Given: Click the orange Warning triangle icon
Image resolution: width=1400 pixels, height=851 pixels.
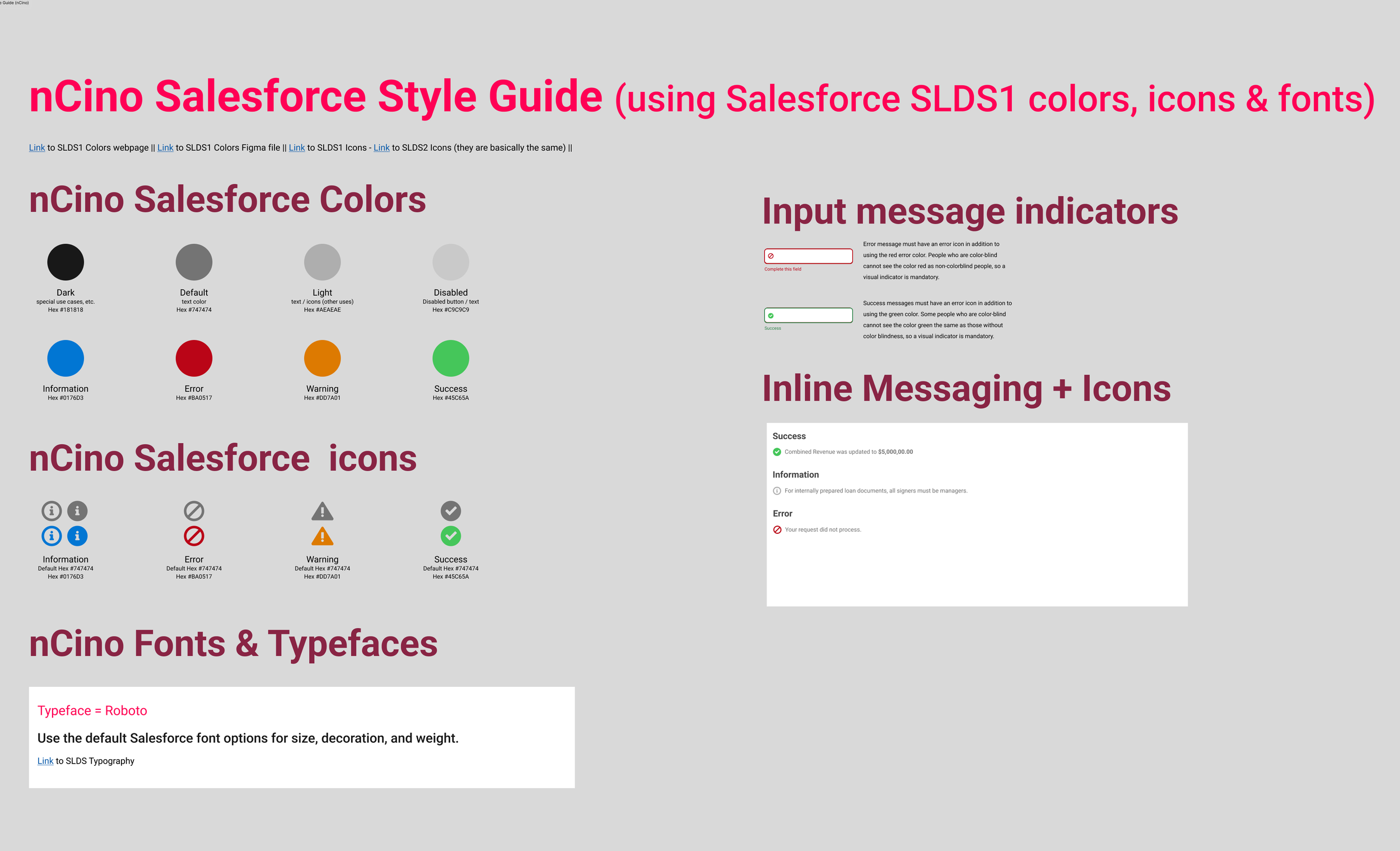Looking at the screenshot, I should tap(322, 537).
